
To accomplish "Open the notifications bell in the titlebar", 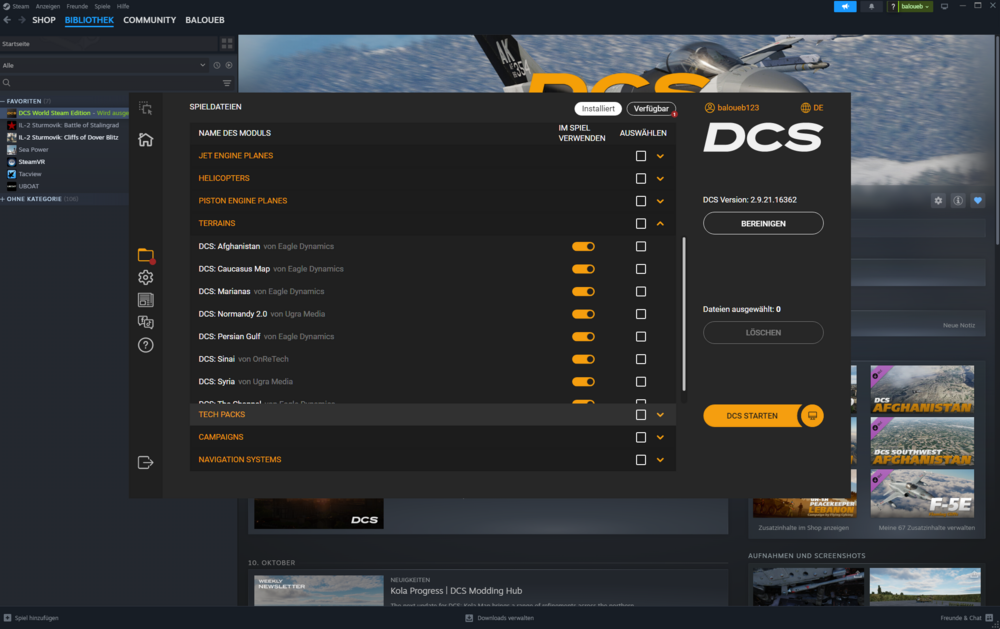I will click(x=869, y=6).
